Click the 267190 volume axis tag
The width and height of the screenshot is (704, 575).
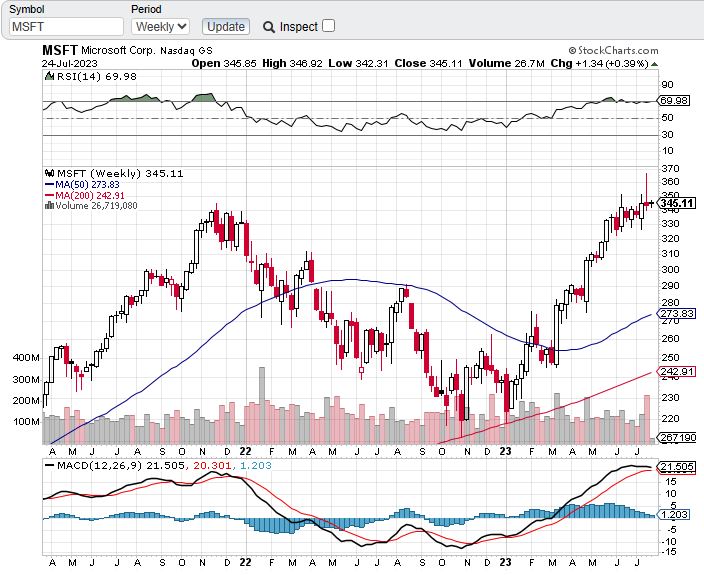(x=677, y=437)
